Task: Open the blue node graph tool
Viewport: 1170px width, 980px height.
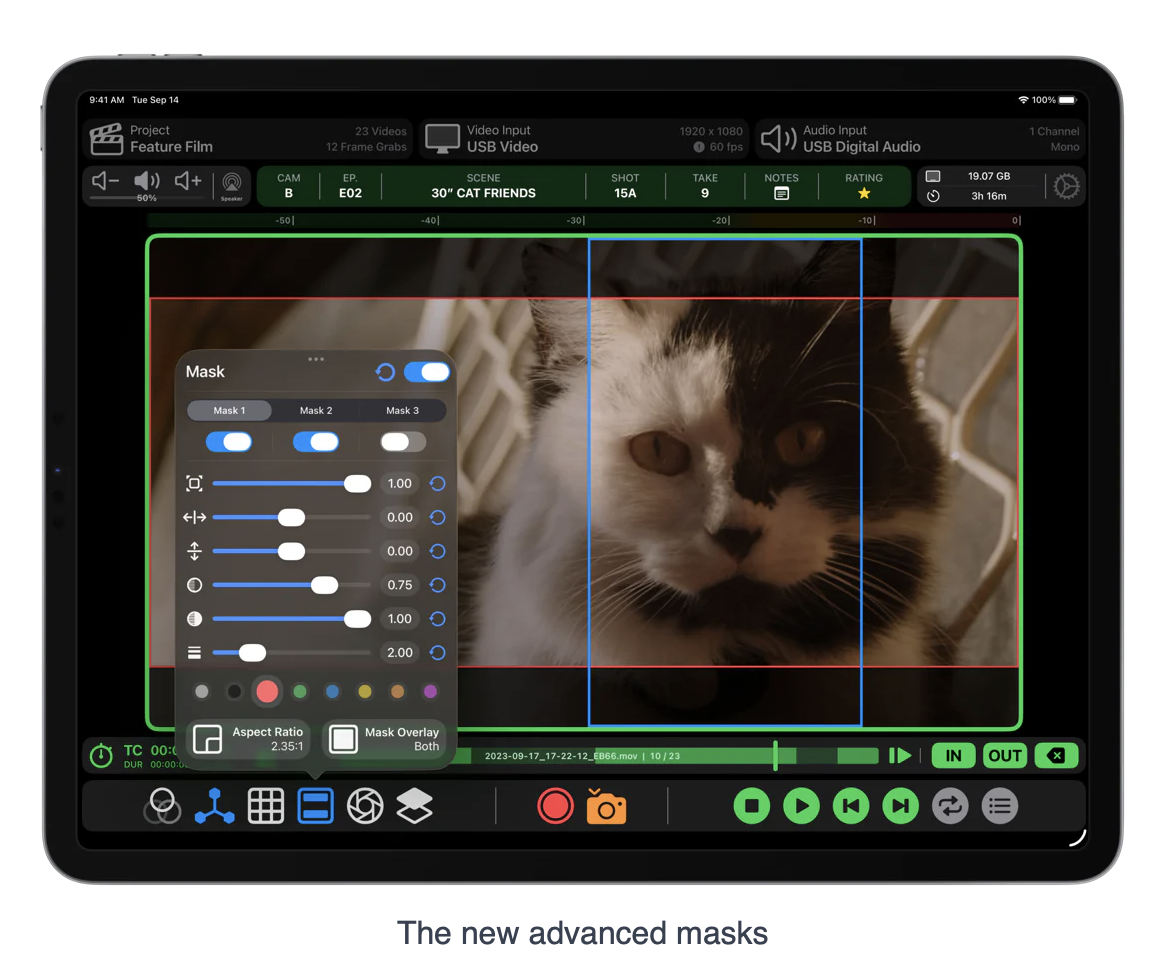Action: (214, 806)
